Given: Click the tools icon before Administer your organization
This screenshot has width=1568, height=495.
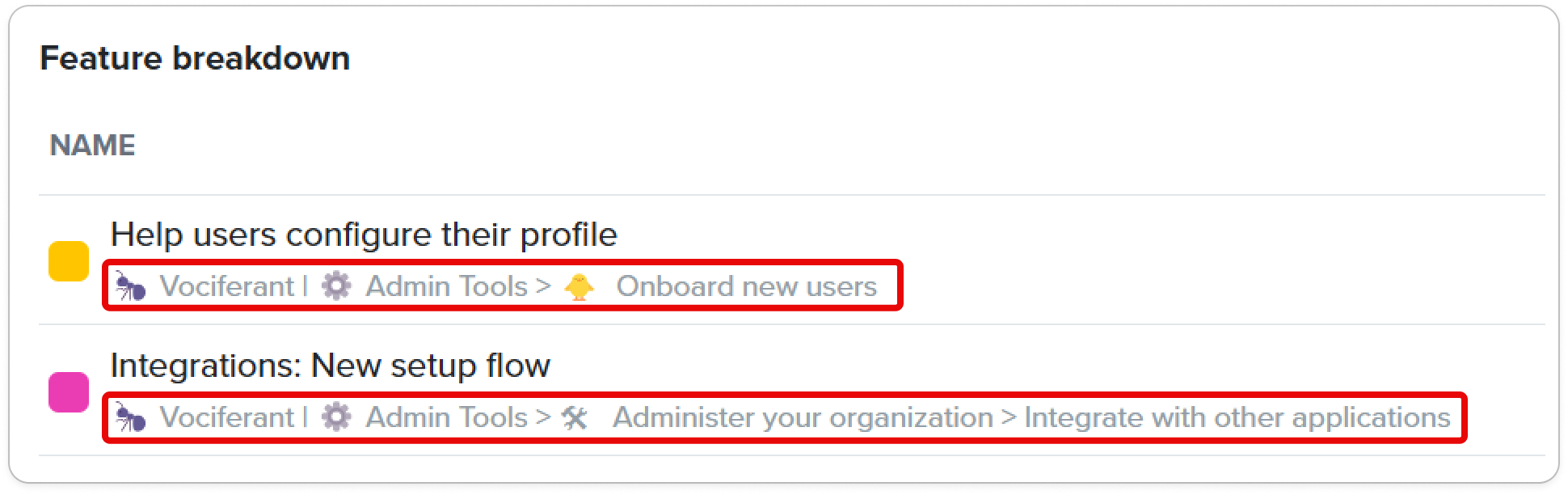Looking at the screenshot, I should (x=575, y=417).
